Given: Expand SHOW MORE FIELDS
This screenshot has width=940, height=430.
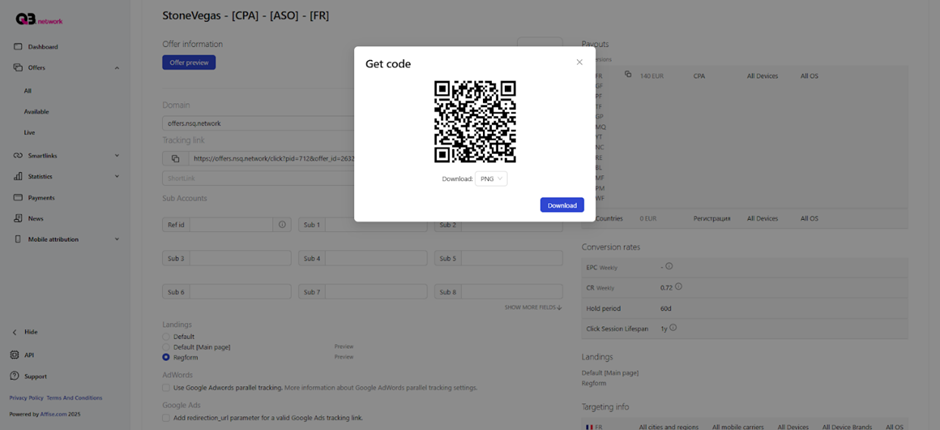Looking at the screenshot, I should point(533,308).
